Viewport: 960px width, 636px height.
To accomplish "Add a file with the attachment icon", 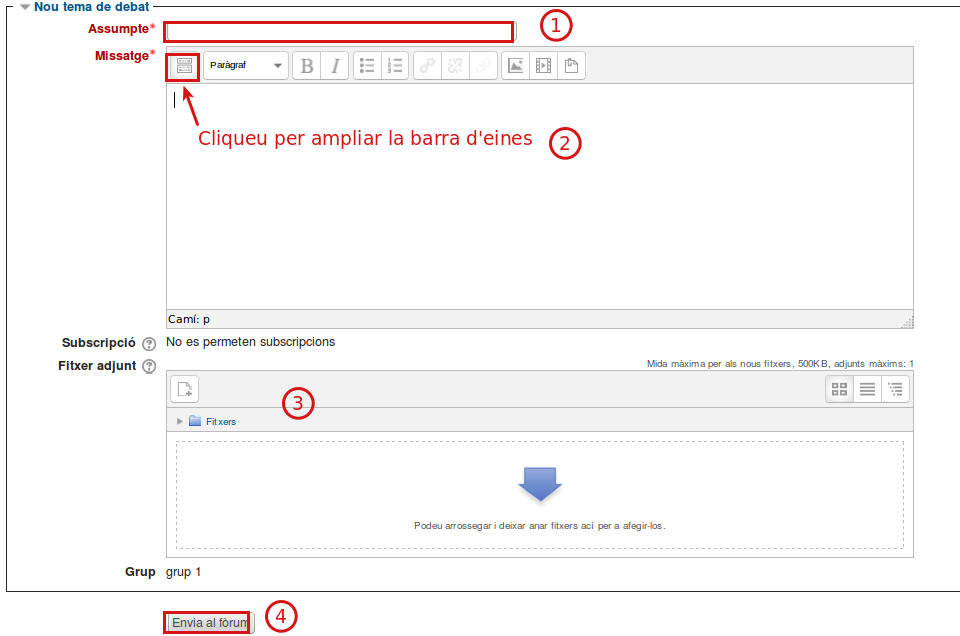I will [x=185, y=389].
